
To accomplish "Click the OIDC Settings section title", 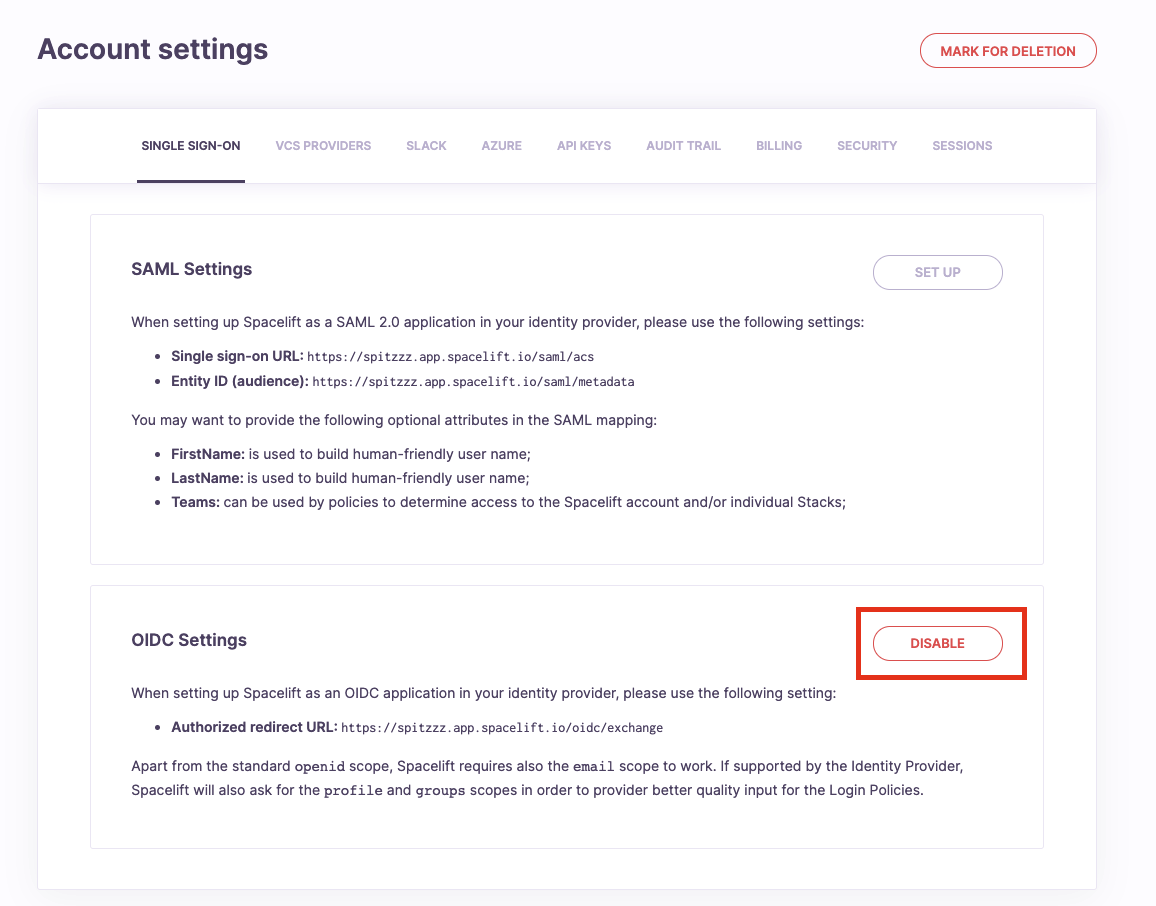I will point(189,640).
